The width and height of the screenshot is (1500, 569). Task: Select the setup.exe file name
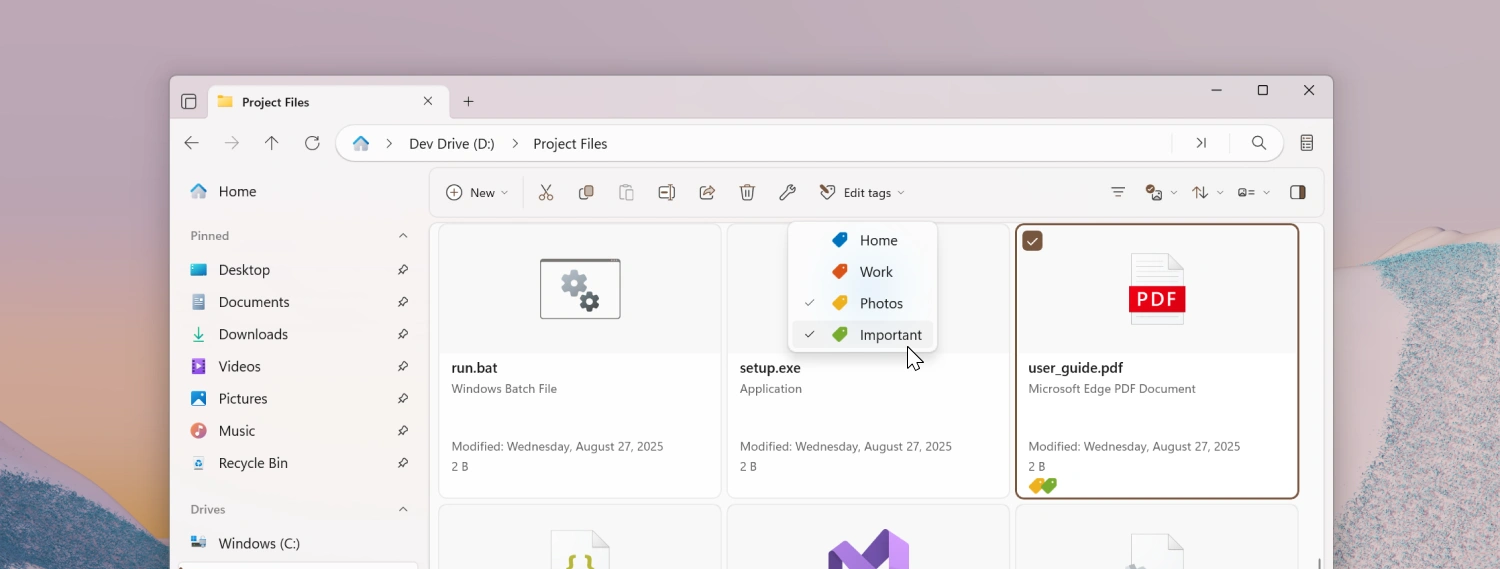[x=770, y=368]
